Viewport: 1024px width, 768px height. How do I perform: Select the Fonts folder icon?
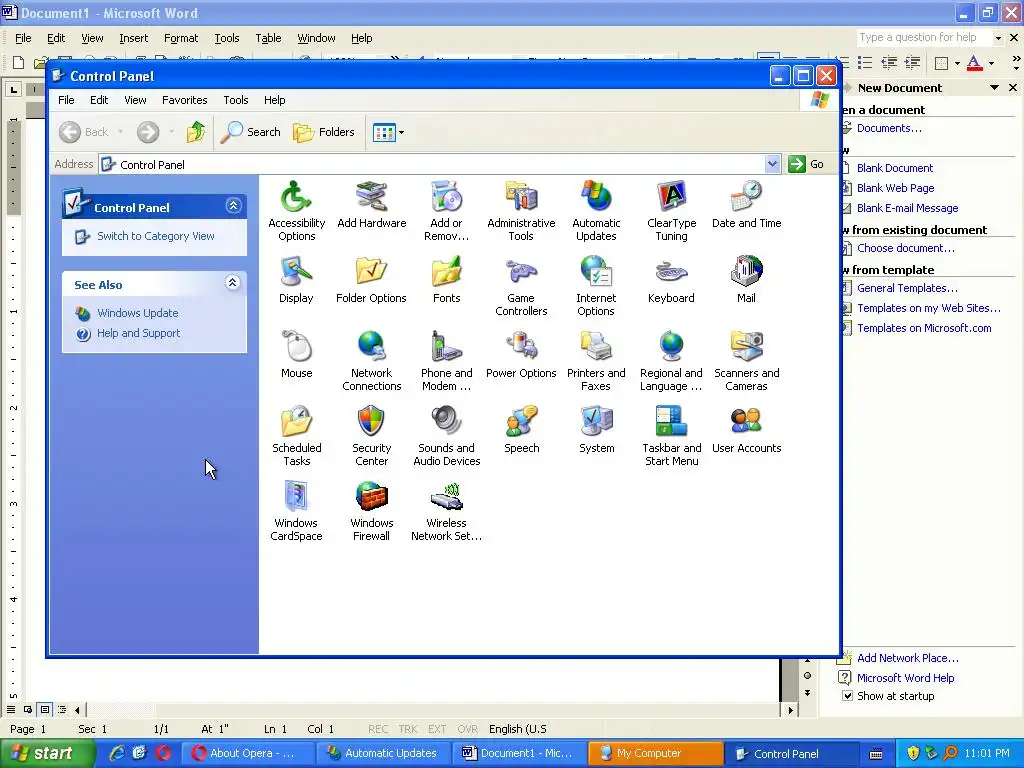click(x=447, y=280)
